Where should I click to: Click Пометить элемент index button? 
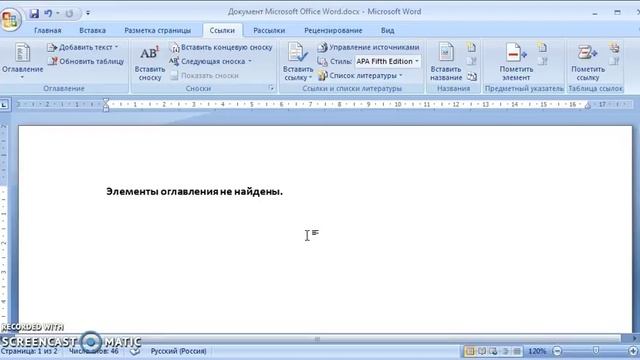516,62
